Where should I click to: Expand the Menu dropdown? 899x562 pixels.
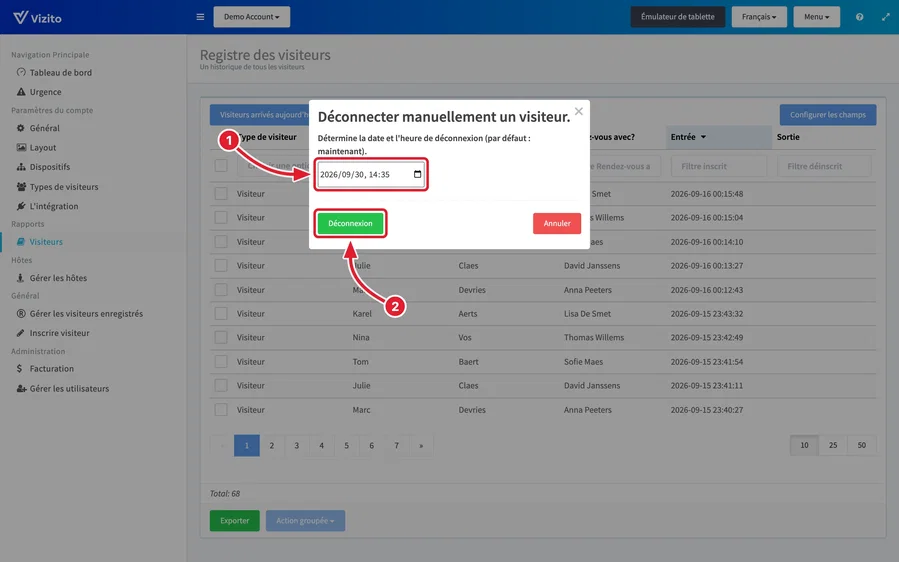pyautogui.click(x=816, y=17)
